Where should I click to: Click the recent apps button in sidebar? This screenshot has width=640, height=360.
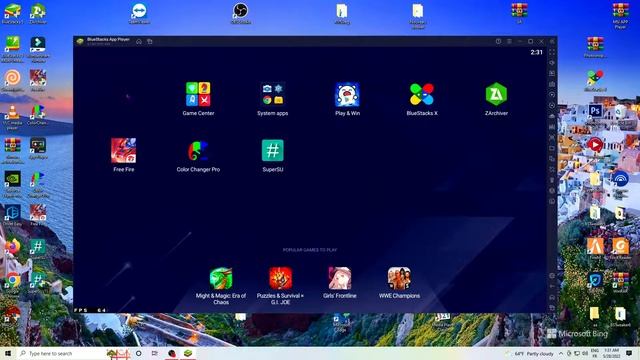(552, 308)
